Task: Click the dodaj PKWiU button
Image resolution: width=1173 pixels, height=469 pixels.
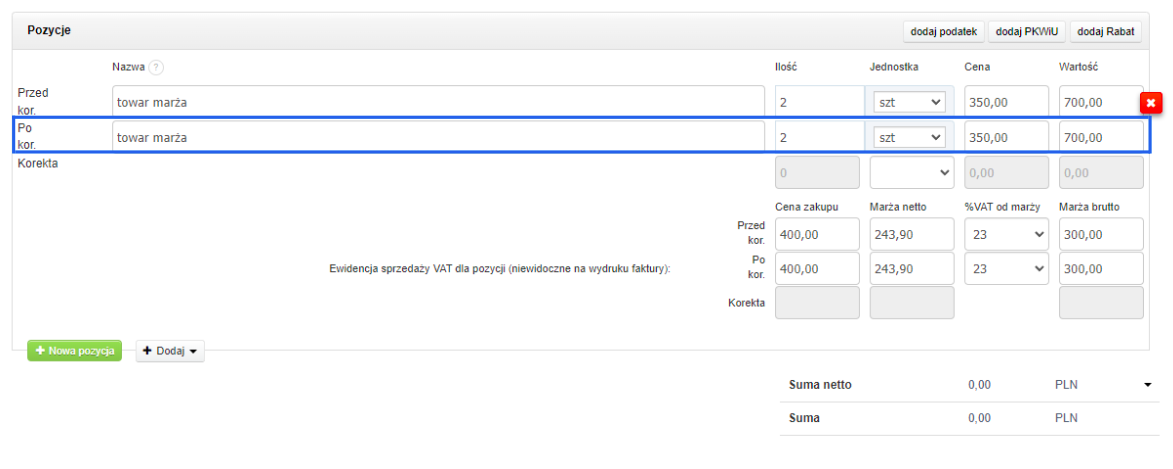Action: pos(1027,32)
